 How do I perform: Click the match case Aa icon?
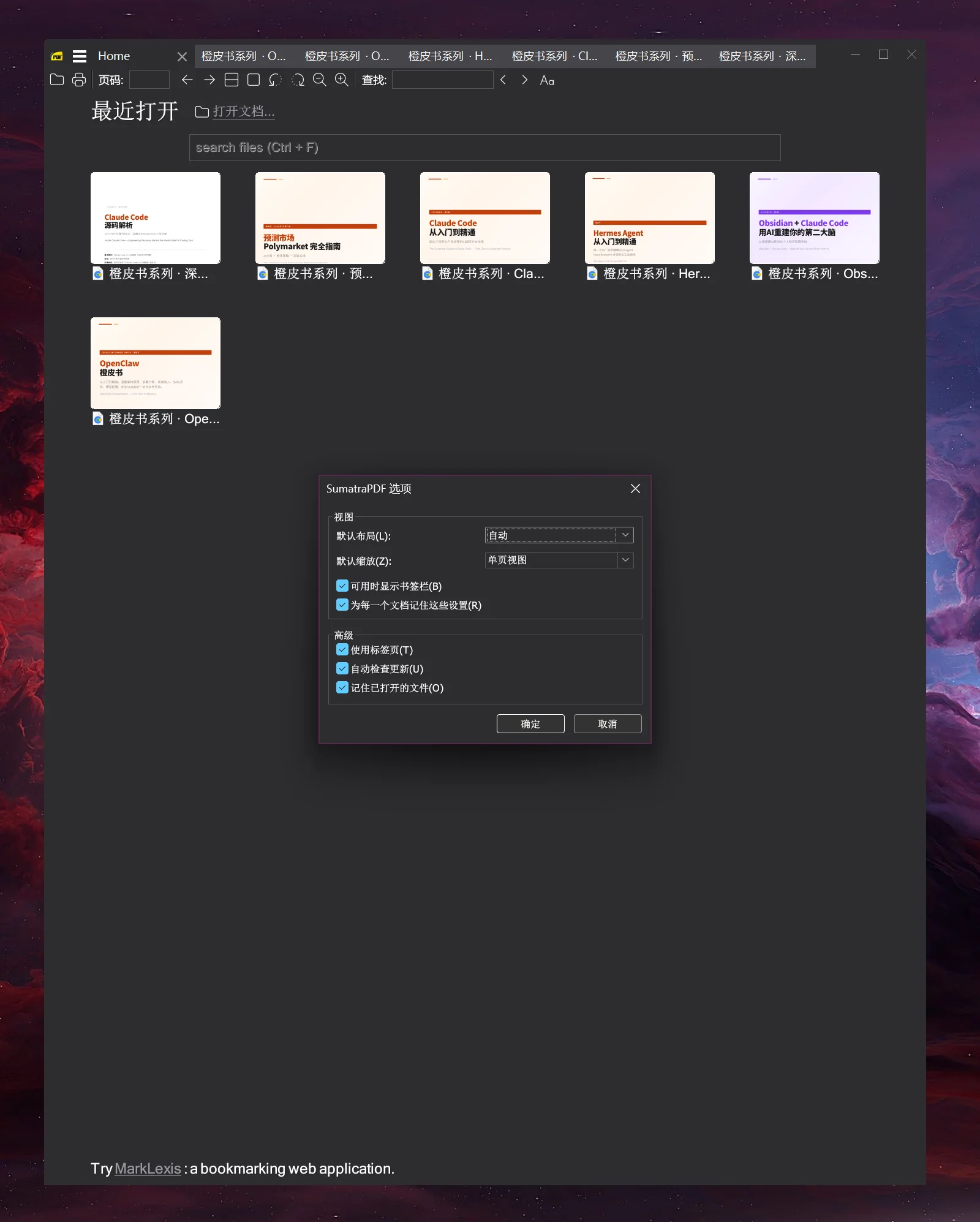(x=547, y=80)
